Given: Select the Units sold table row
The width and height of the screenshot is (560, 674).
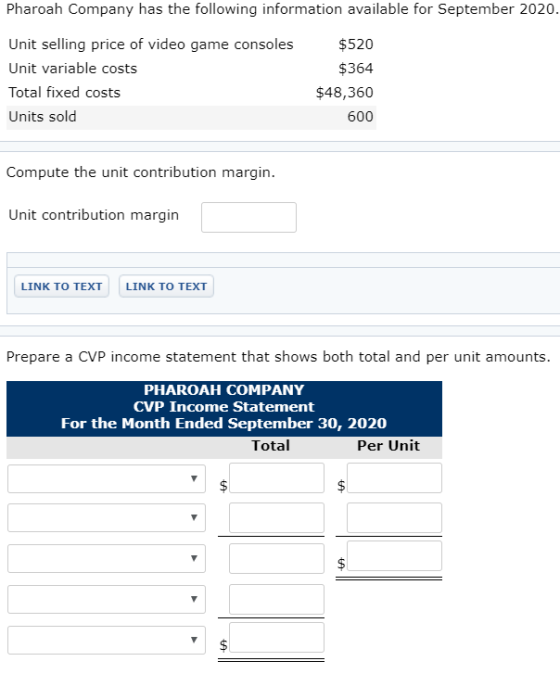Looking at the screenshot, I should pos(191,117).
